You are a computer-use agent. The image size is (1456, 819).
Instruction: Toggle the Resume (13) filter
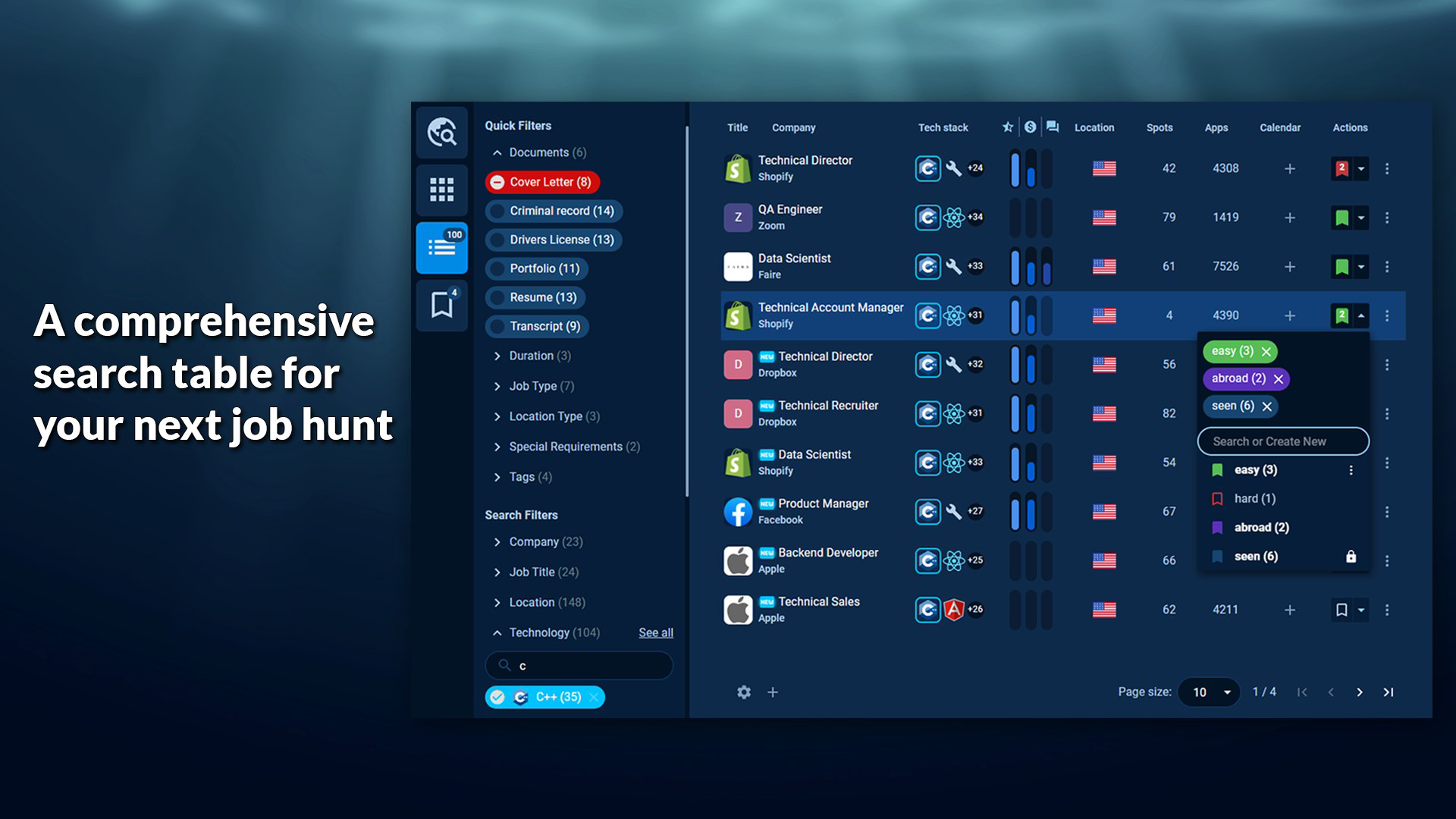click(x=535, y=297)
